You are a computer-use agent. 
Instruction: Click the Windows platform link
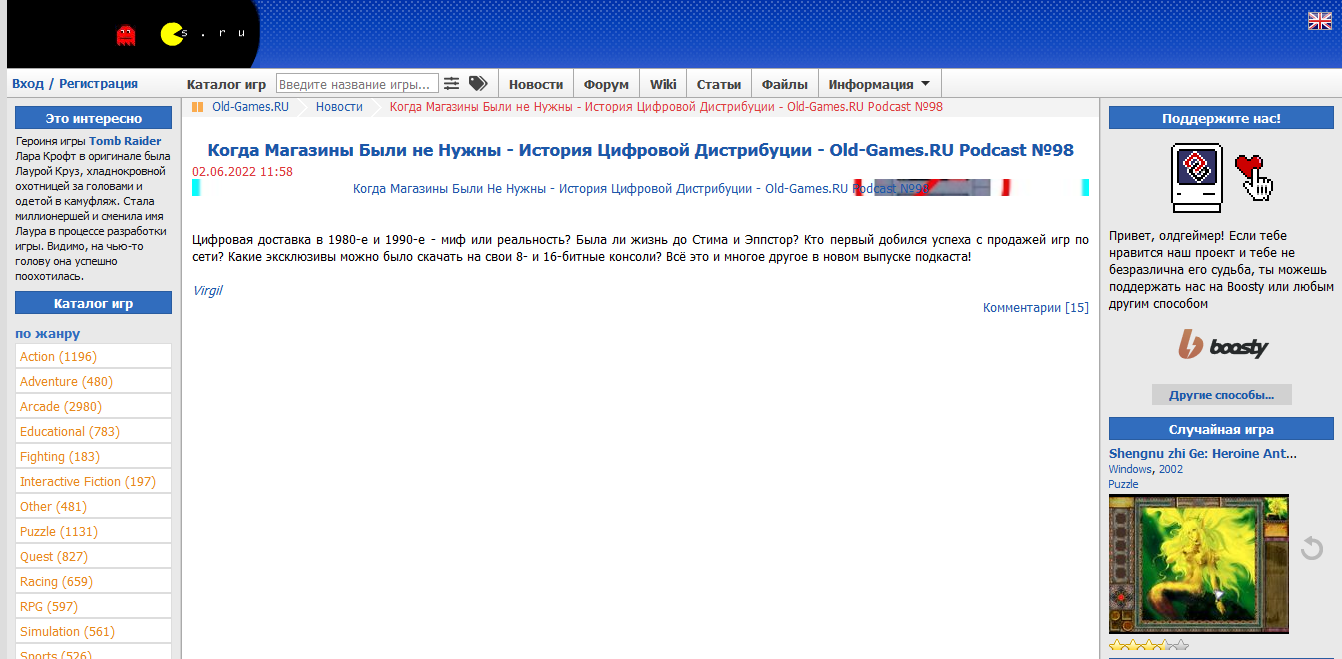(x=1131, y=469)
